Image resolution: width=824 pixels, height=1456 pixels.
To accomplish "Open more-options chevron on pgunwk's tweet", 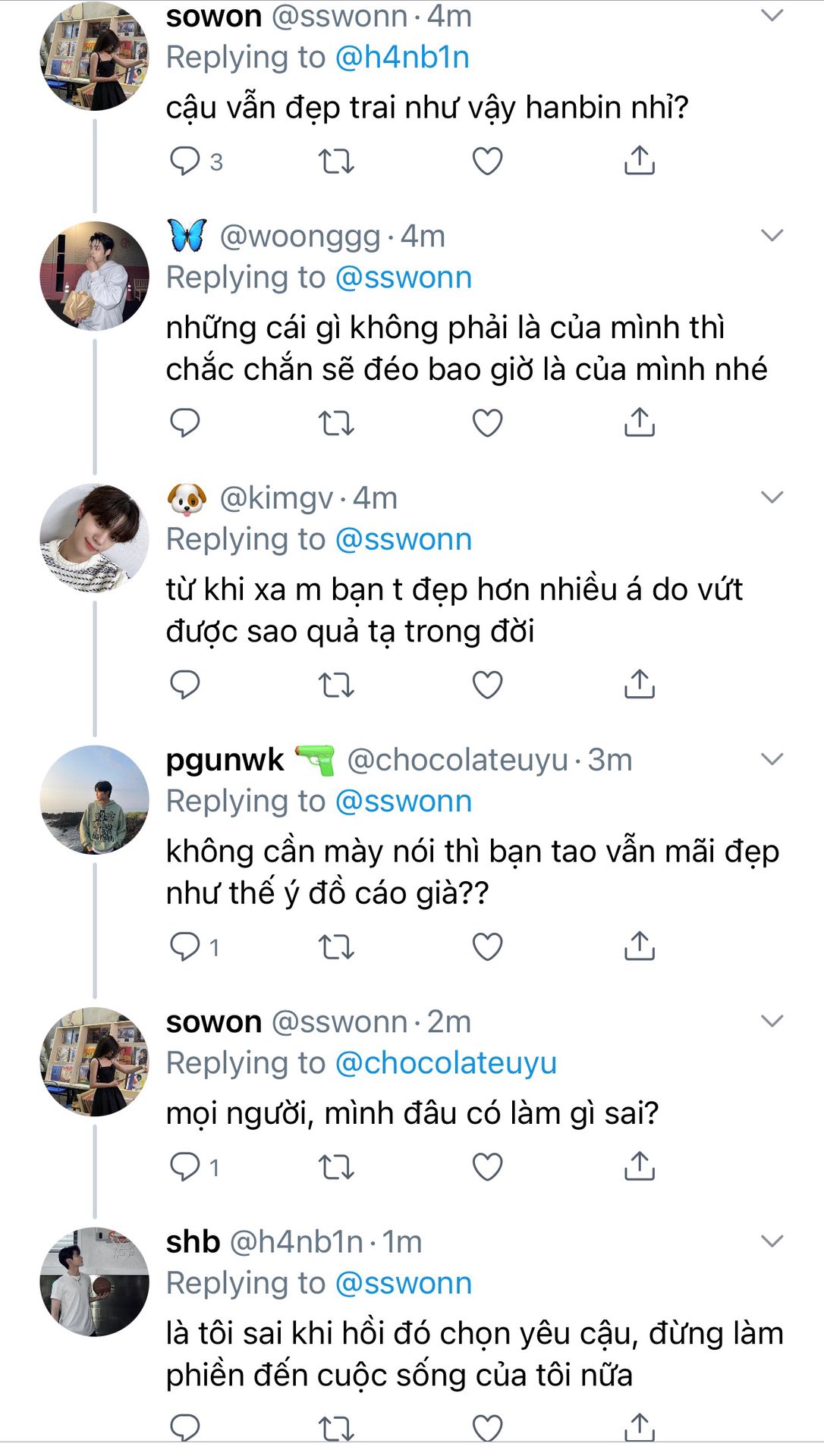I will (x=772, y=759).
